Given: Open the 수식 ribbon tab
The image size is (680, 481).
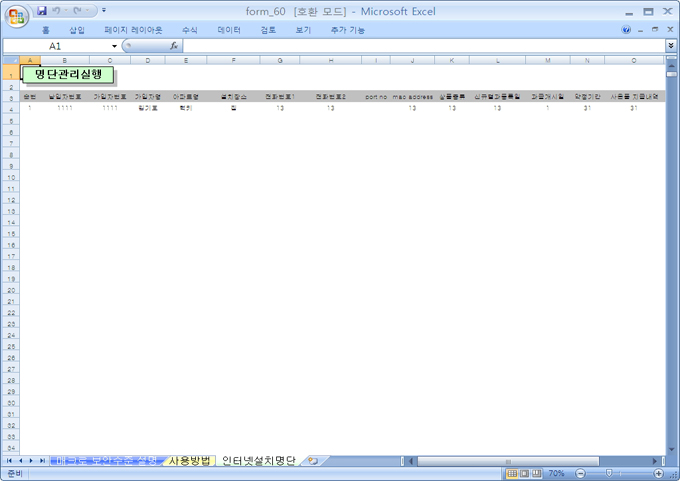Looking at the screenshot, I should [x=190, y=30].
